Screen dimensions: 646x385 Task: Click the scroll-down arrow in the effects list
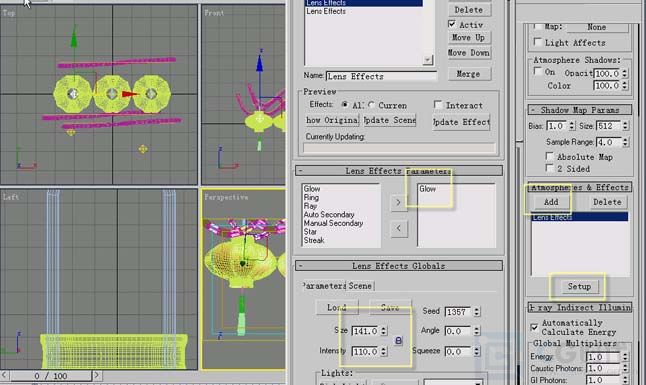click(428, 60)
